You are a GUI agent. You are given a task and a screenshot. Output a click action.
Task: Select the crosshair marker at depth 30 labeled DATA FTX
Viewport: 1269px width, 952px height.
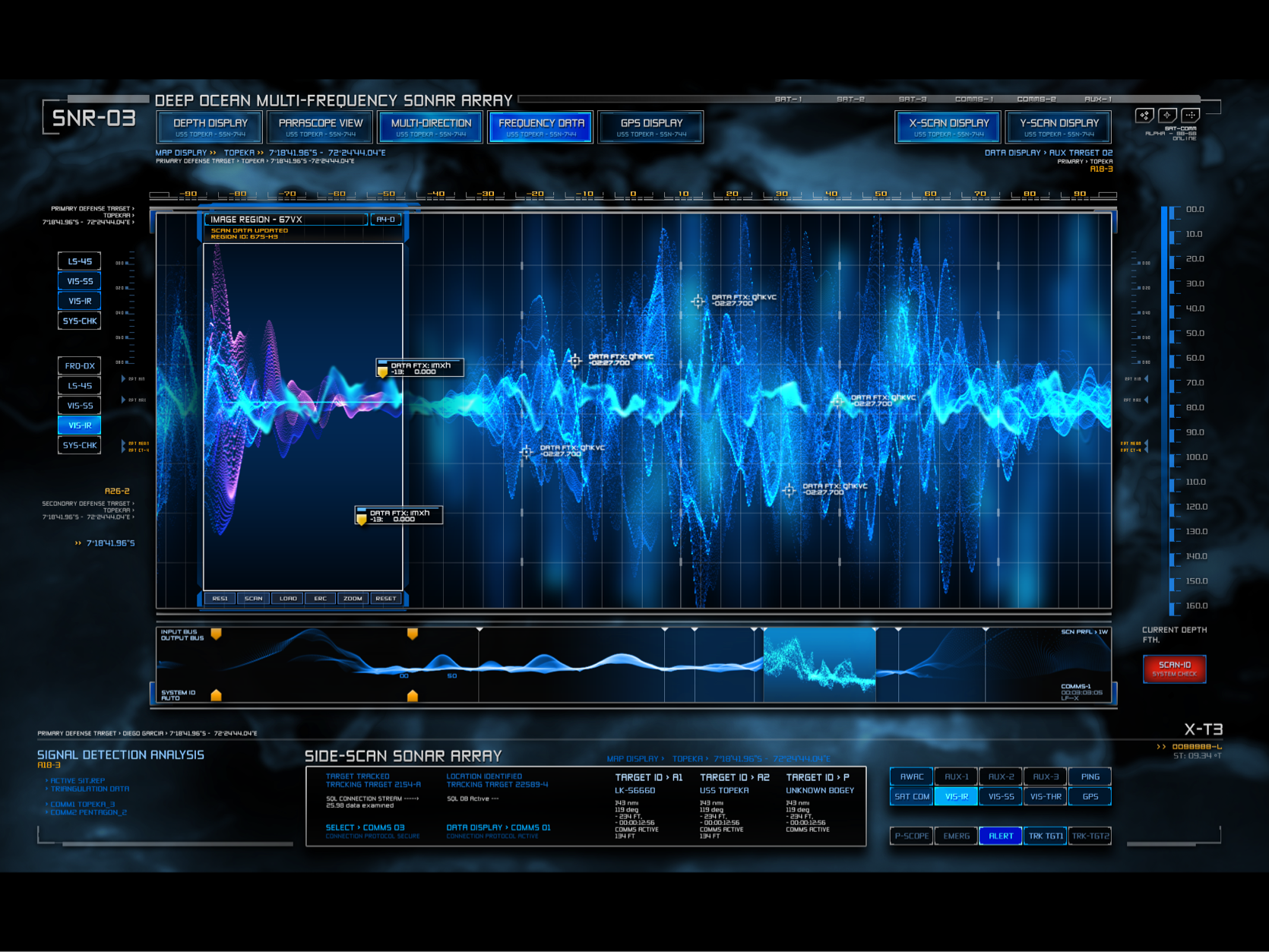(698, 302)
